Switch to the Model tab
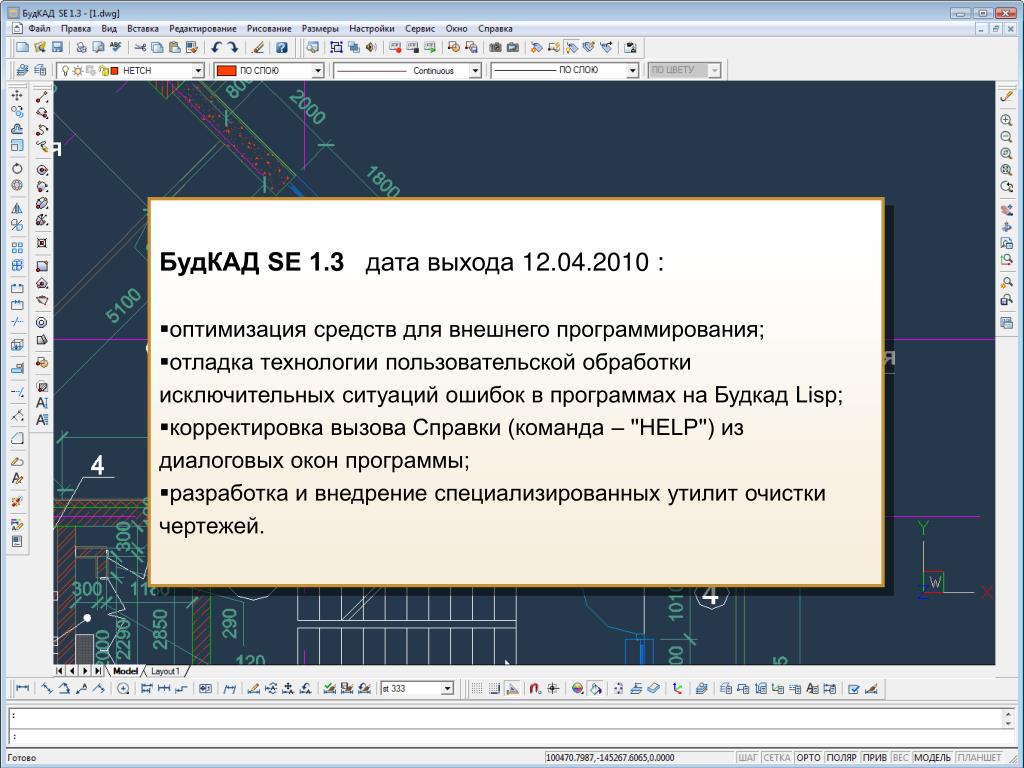This screenshot has width=1024, height=768. pyautogui.click(x=125, y=671)
